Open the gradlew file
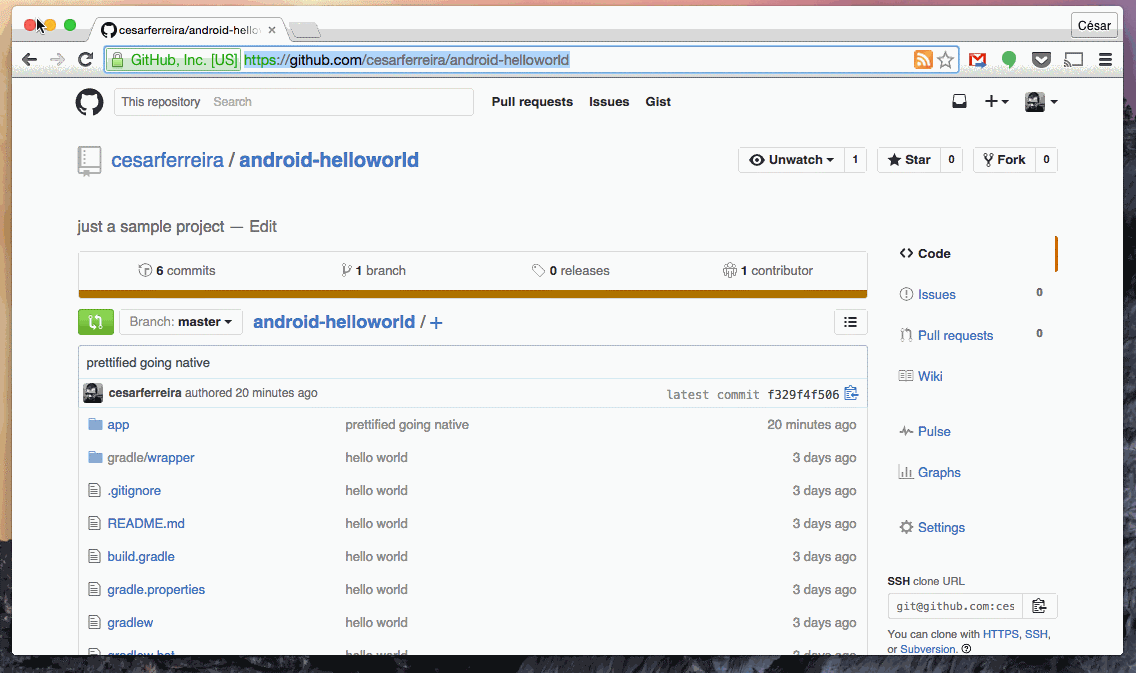The image size is (1136, 673). [130, 622]
